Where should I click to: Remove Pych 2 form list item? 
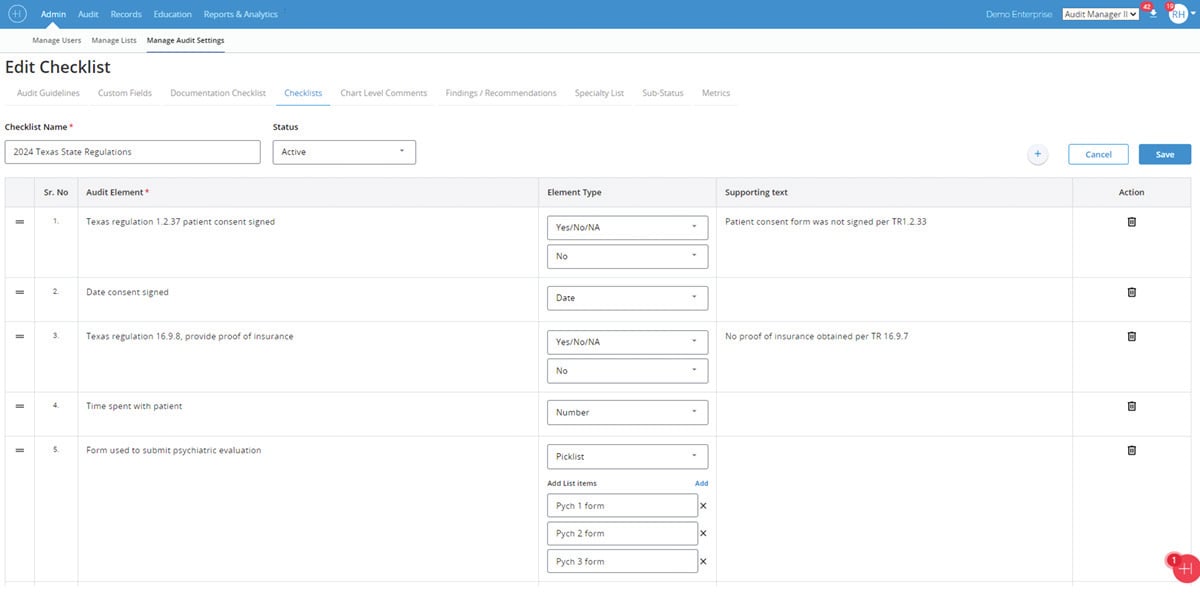pos(703,534)
